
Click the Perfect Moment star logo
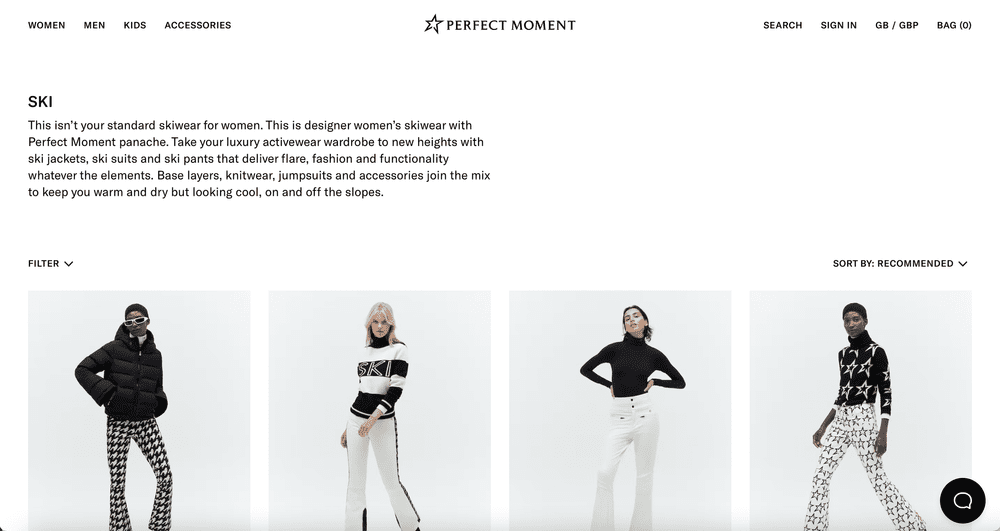(x=434, y=24)
